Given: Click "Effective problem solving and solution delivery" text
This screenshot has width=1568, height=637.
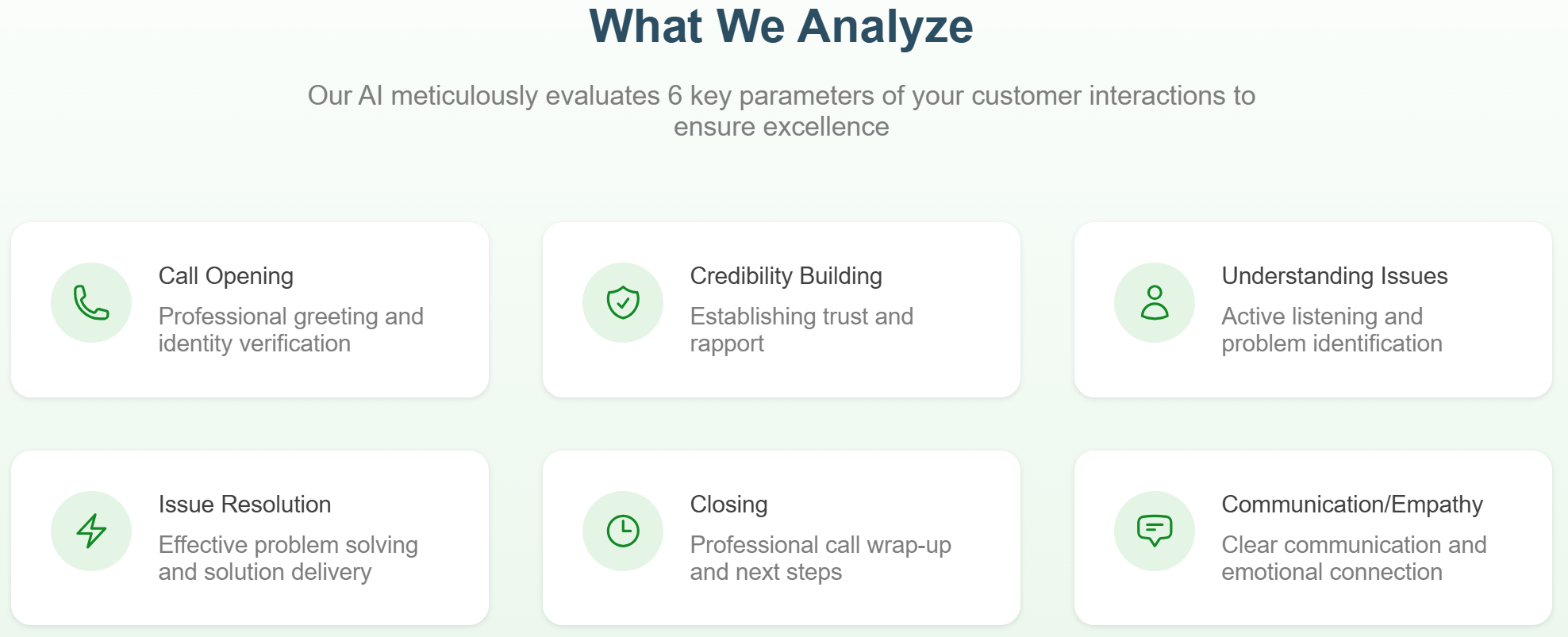Looking at the screenshot, I should pos(288,558).
